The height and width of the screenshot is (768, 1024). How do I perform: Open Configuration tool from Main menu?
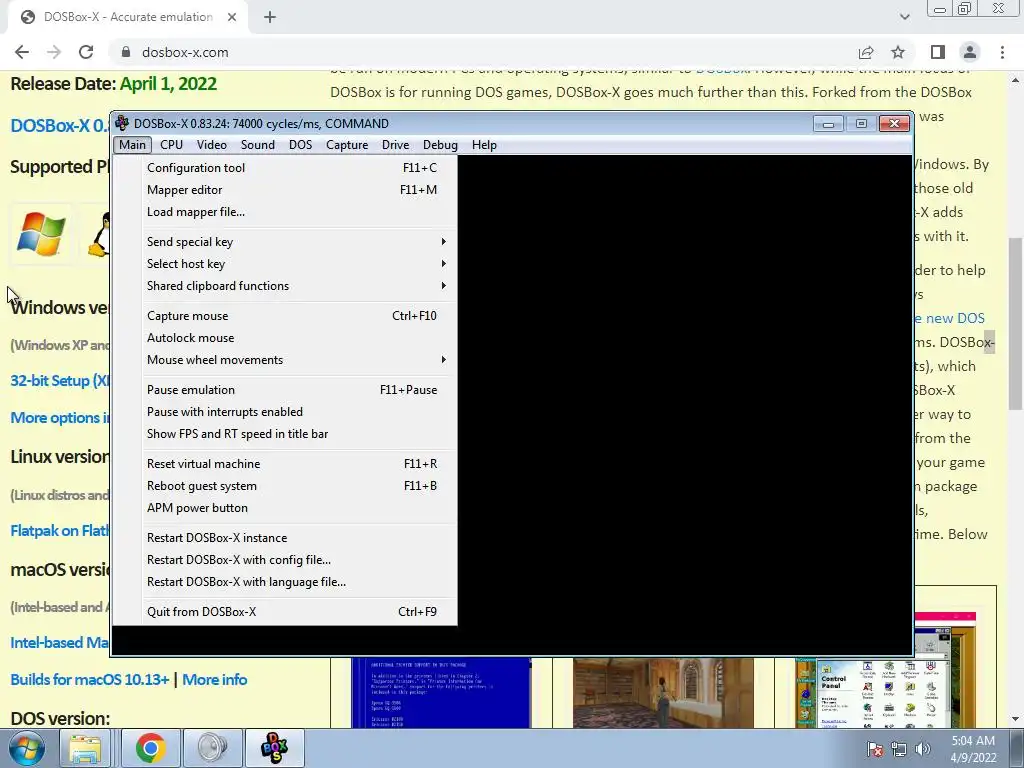click(x=285, y=168)
